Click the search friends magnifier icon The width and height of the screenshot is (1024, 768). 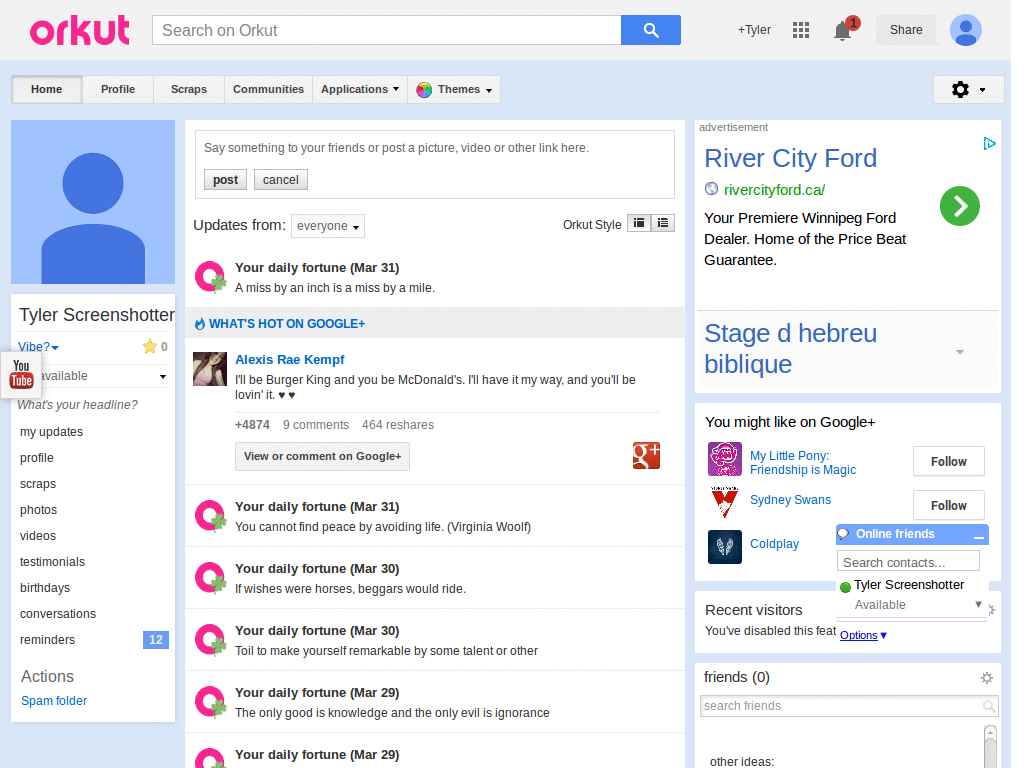989,706
